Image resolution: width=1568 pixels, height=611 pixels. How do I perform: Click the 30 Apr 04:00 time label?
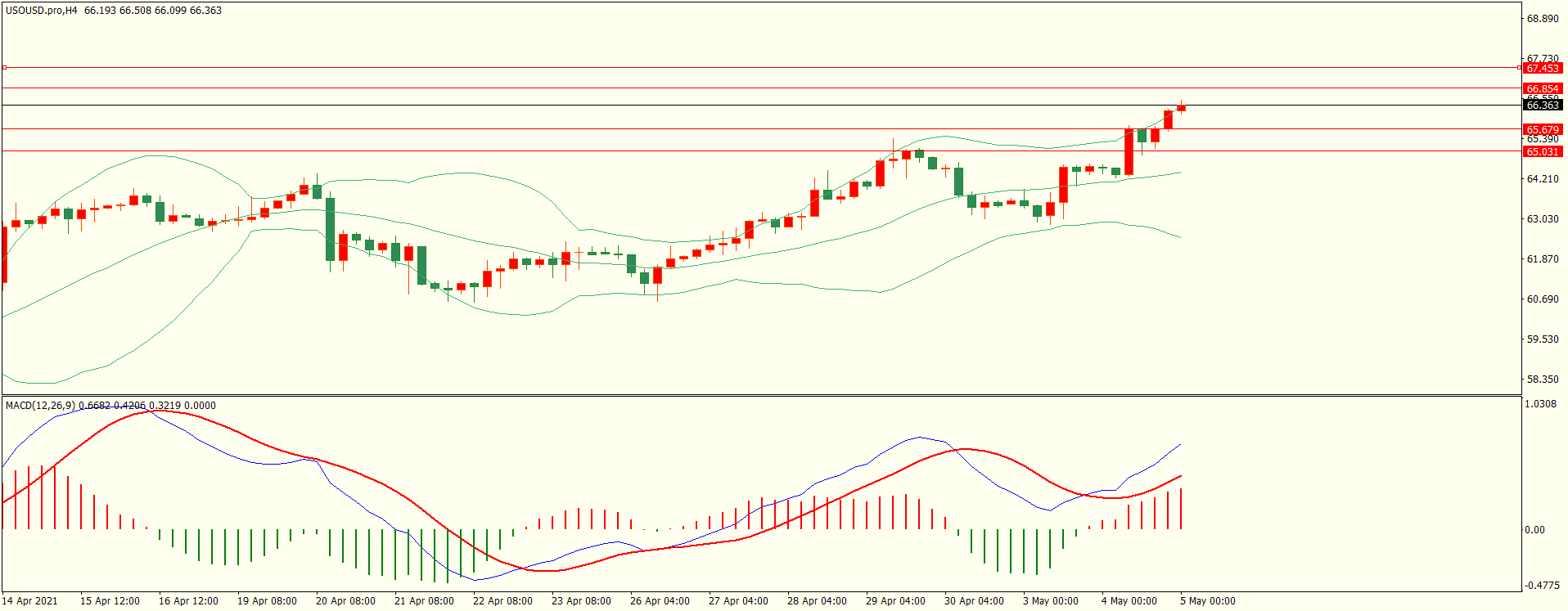coord(974,601)
